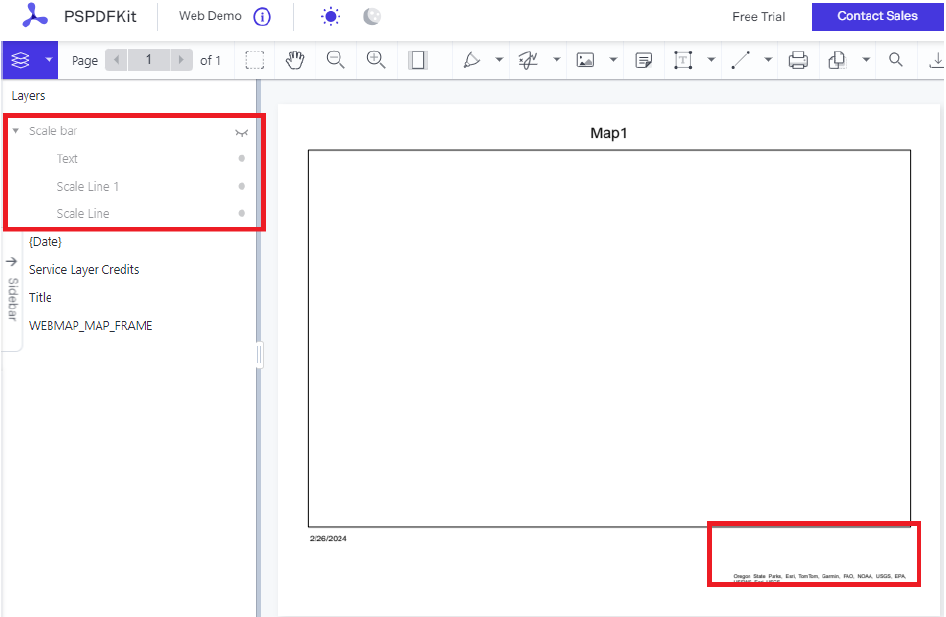Open the Layers sidebar panel icon
Screen dimensions: 946x617
pyautogui.click(x=21, y=60)
